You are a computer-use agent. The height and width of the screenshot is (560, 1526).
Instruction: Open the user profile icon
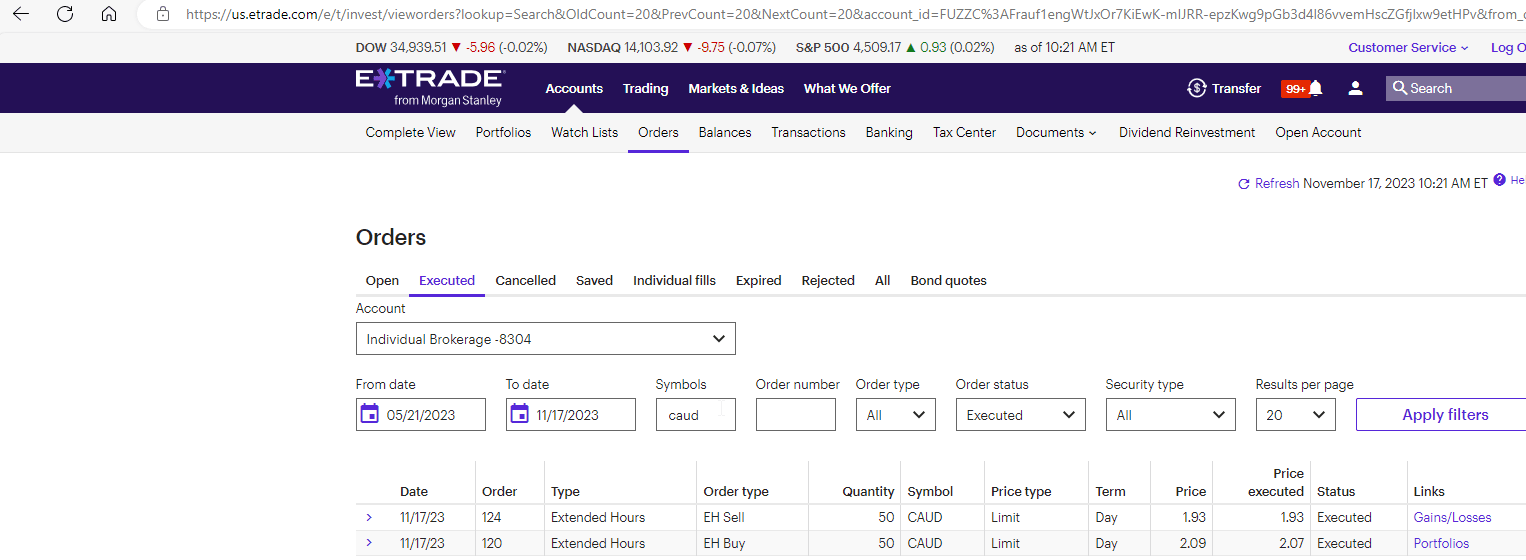pyautogui.click(x=1355, y=88)
